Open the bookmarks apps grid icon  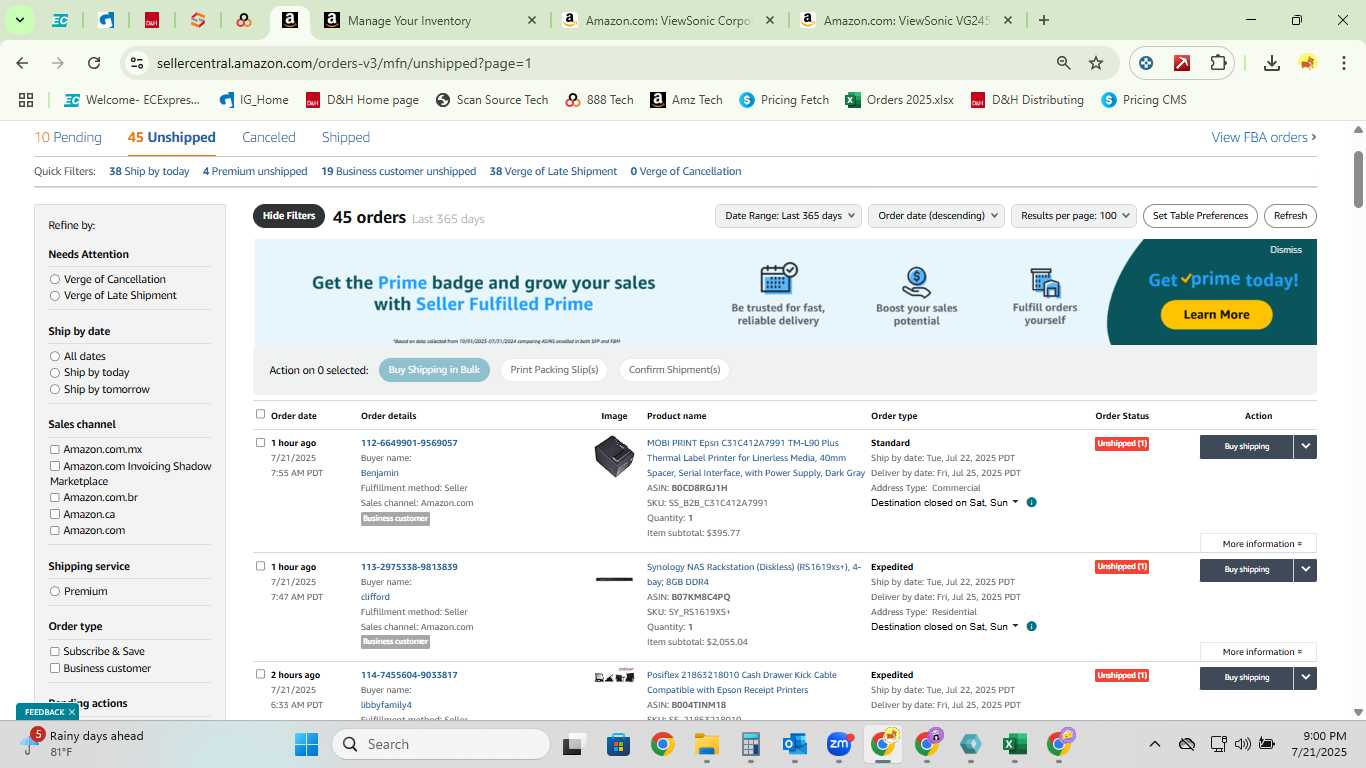tap(26, 100)
